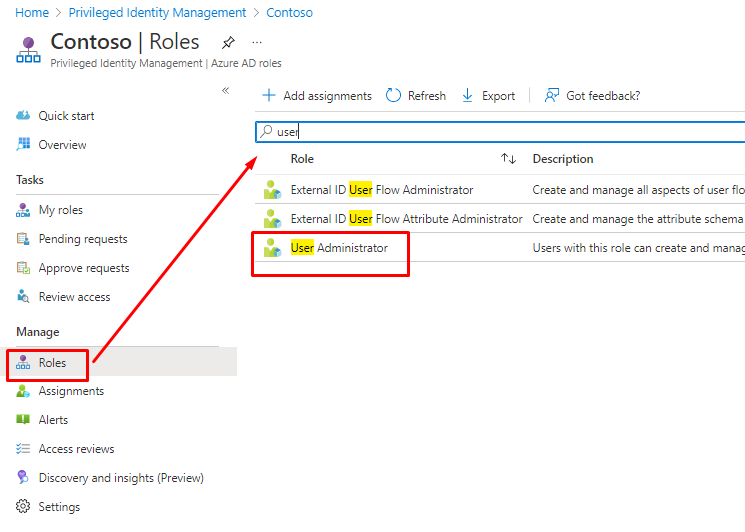Open the more options ellipsis menu

257,42
